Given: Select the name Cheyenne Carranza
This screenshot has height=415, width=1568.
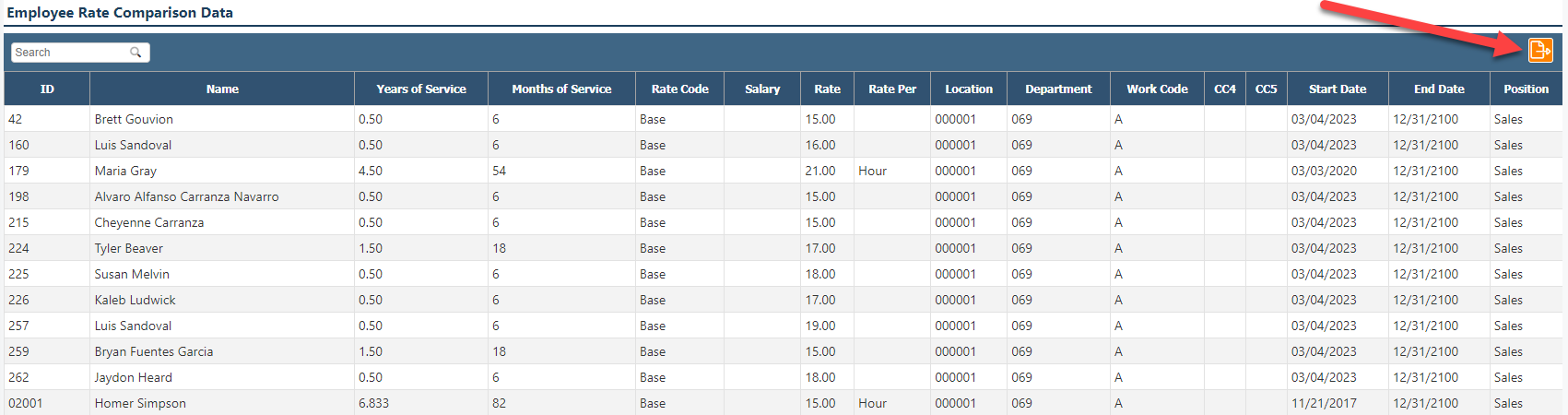Looking at the screenshot, I should (x=149, y=222).
